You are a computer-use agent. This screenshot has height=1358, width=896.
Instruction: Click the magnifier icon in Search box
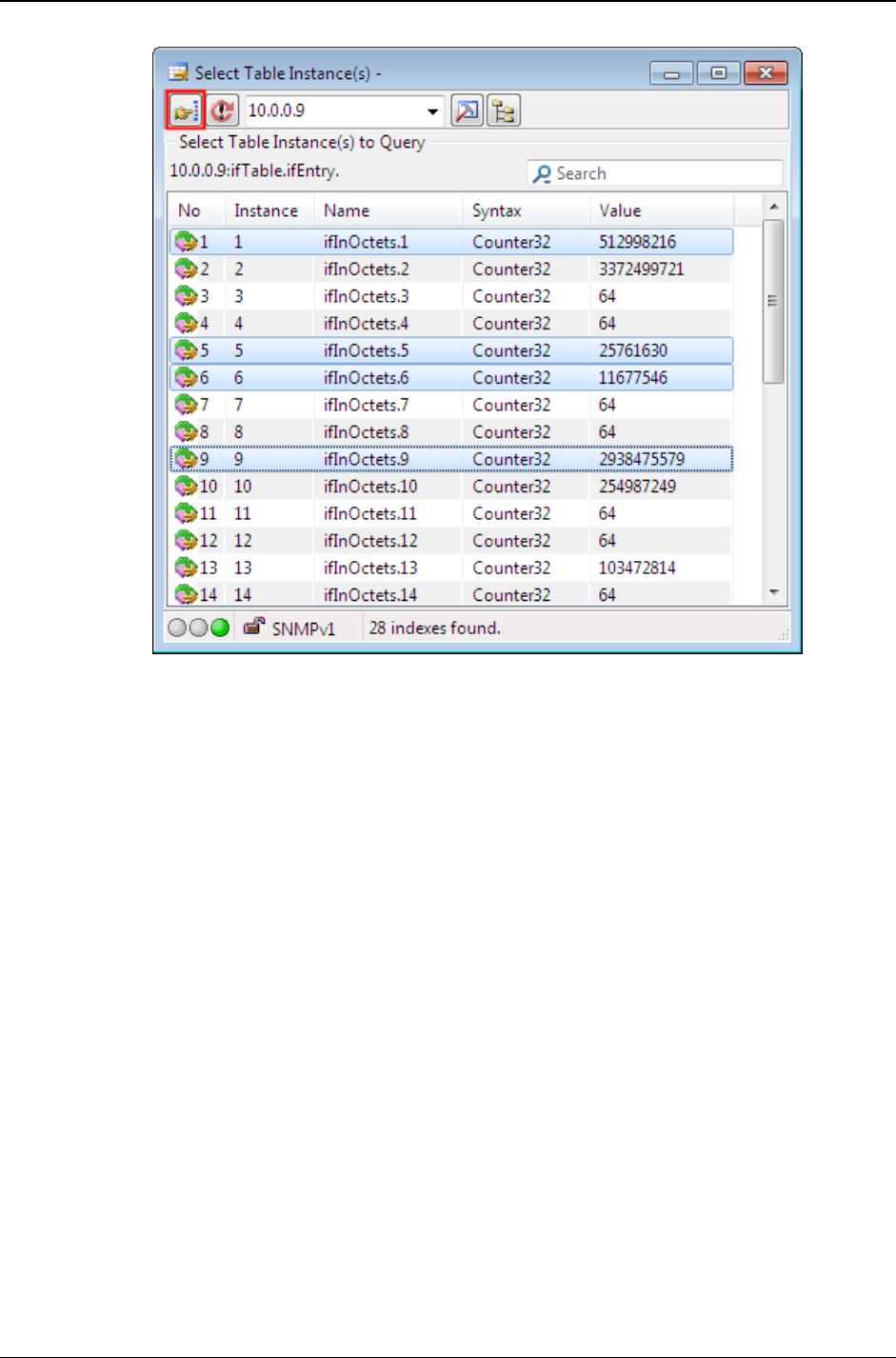pos(542,174)
